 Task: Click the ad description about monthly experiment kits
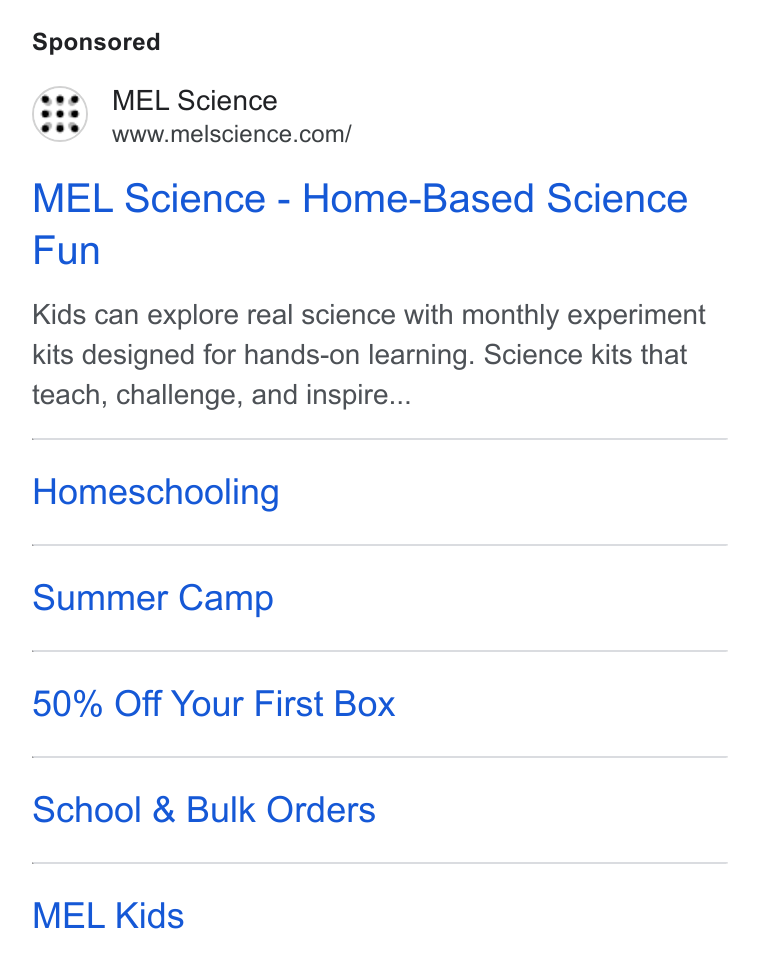pyautogui.click(x=369, y=355)
